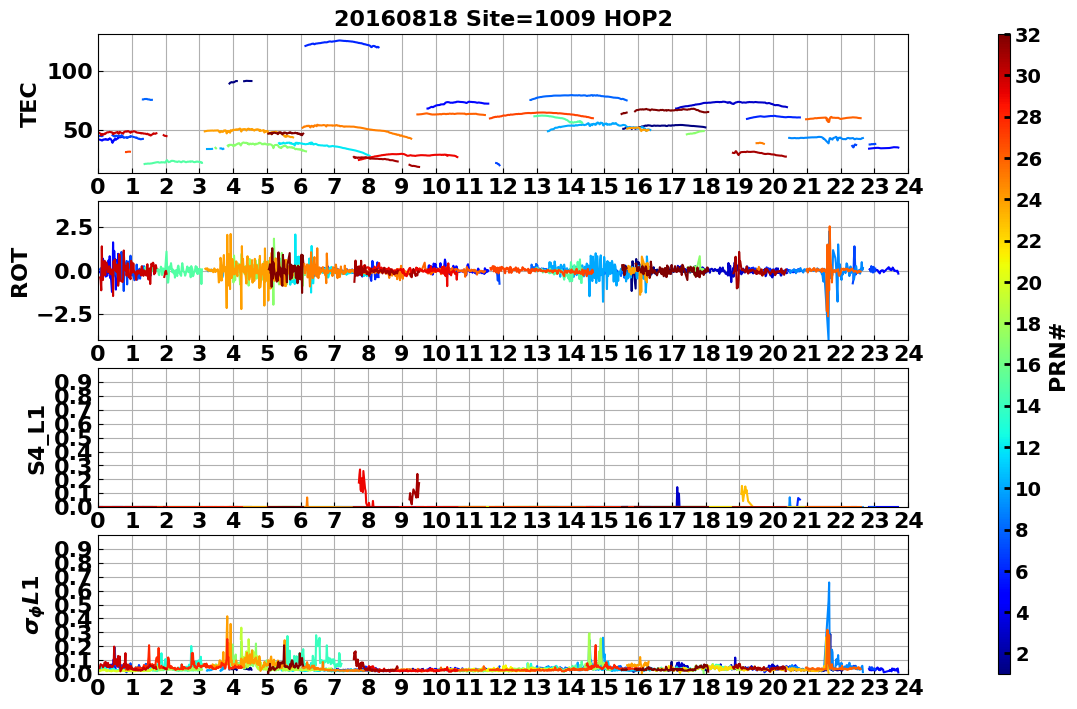Click the yellow S4 bump near hour 19
Screen dimensions: 1077x709
745,493
